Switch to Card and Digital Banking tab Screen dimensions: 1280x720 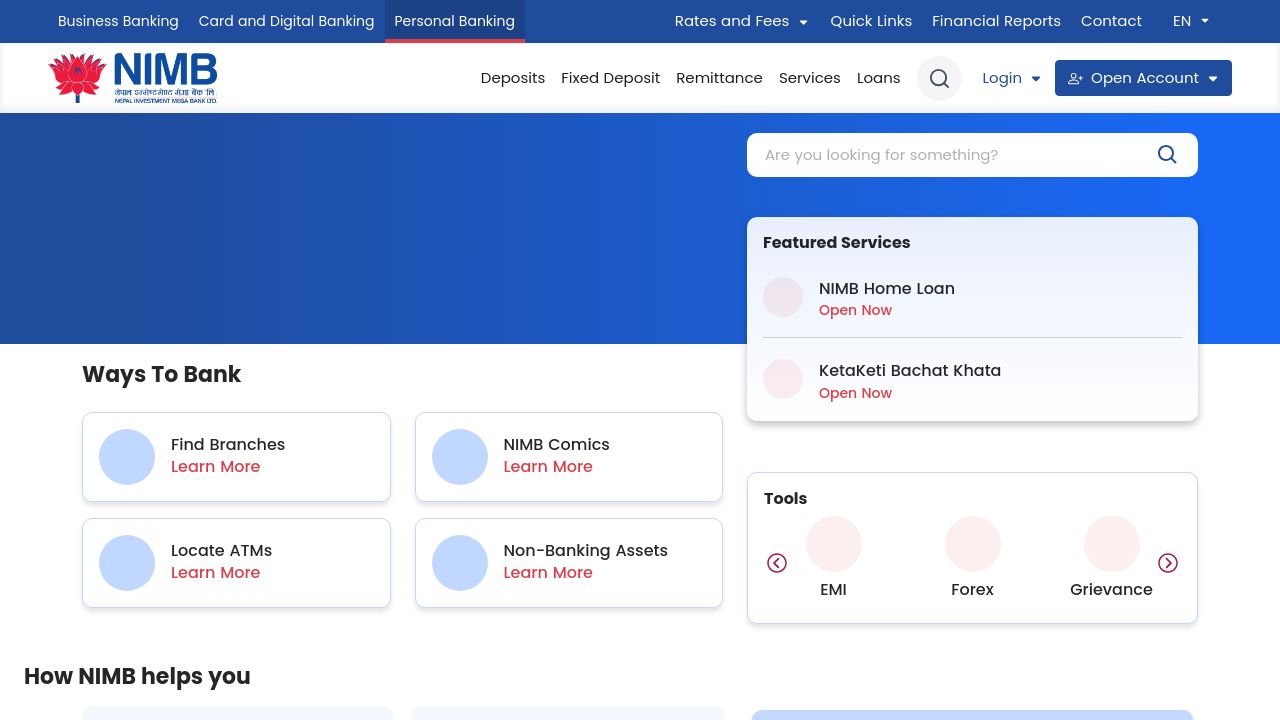[286, 21]
